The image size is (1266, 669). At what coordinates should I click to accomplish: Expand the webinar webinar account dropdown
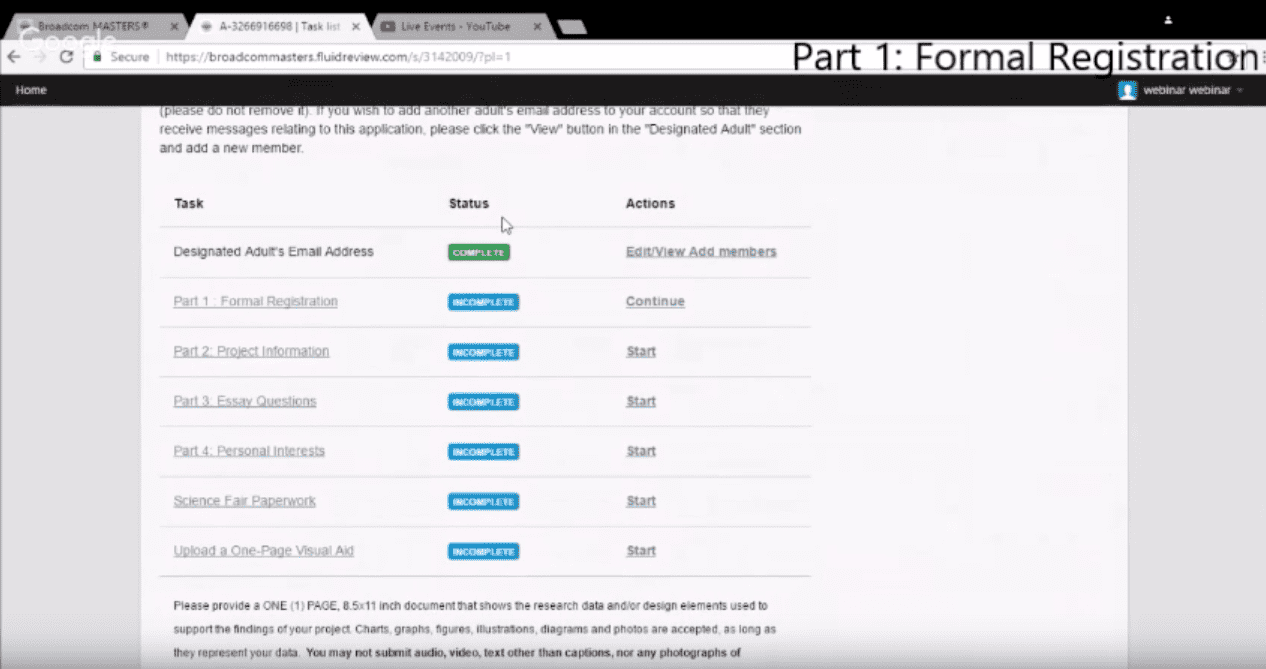1240,91
